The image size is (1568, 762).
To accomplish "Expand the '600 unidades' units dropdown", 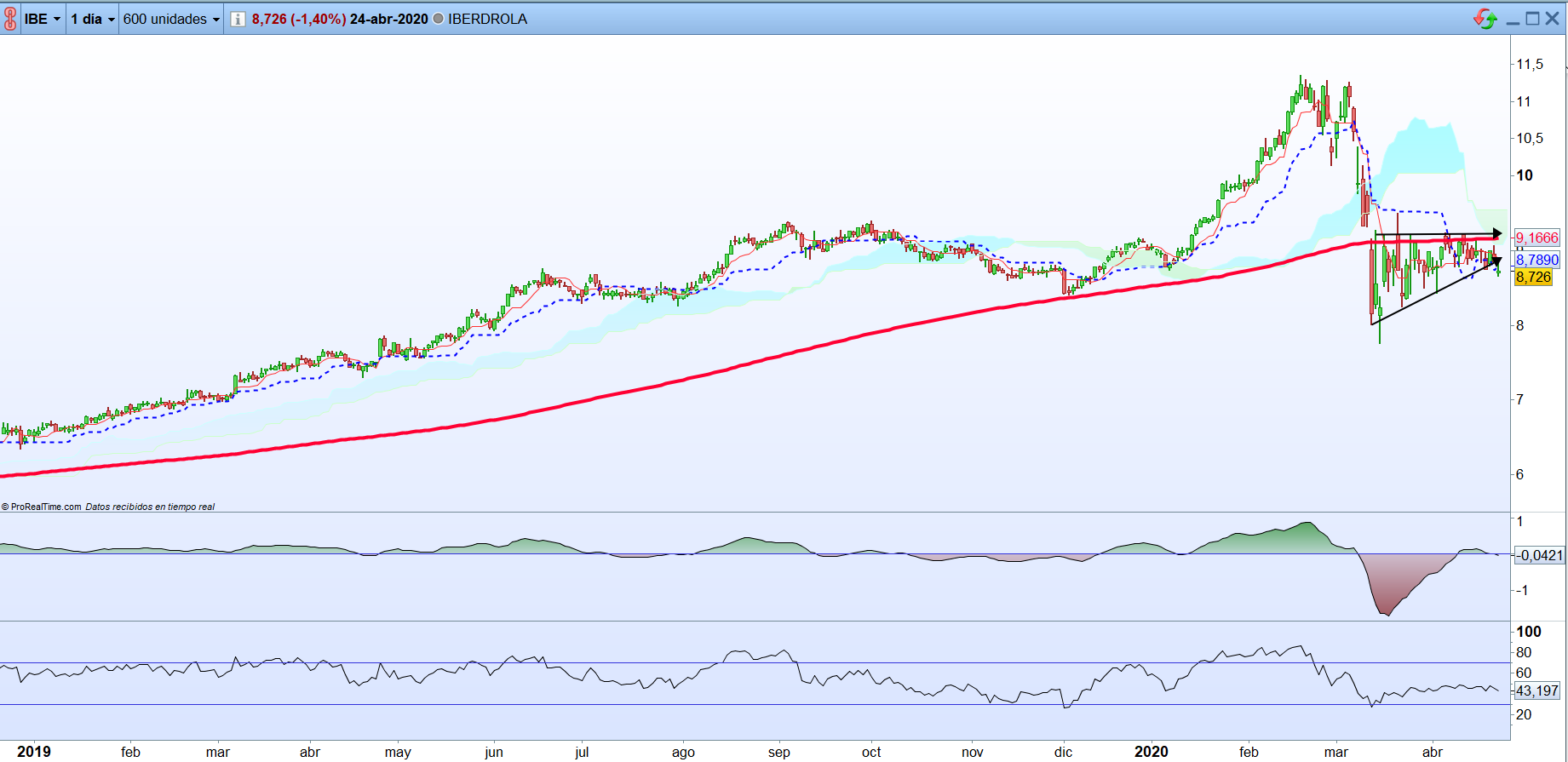I will [171, 19].
